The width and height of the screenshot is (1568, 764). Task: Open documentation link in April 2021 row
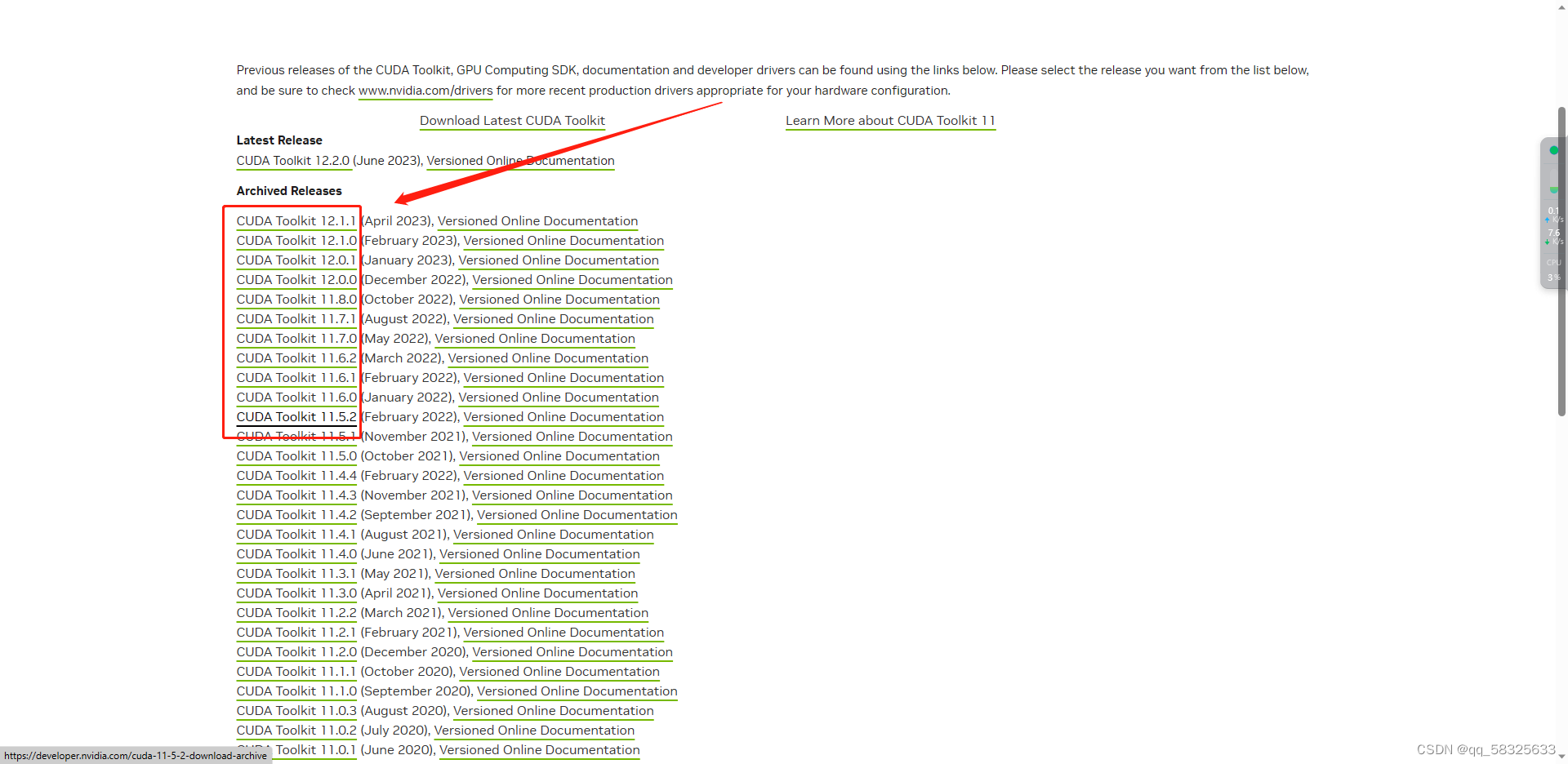pyautogui.click(x=537, y=593)
